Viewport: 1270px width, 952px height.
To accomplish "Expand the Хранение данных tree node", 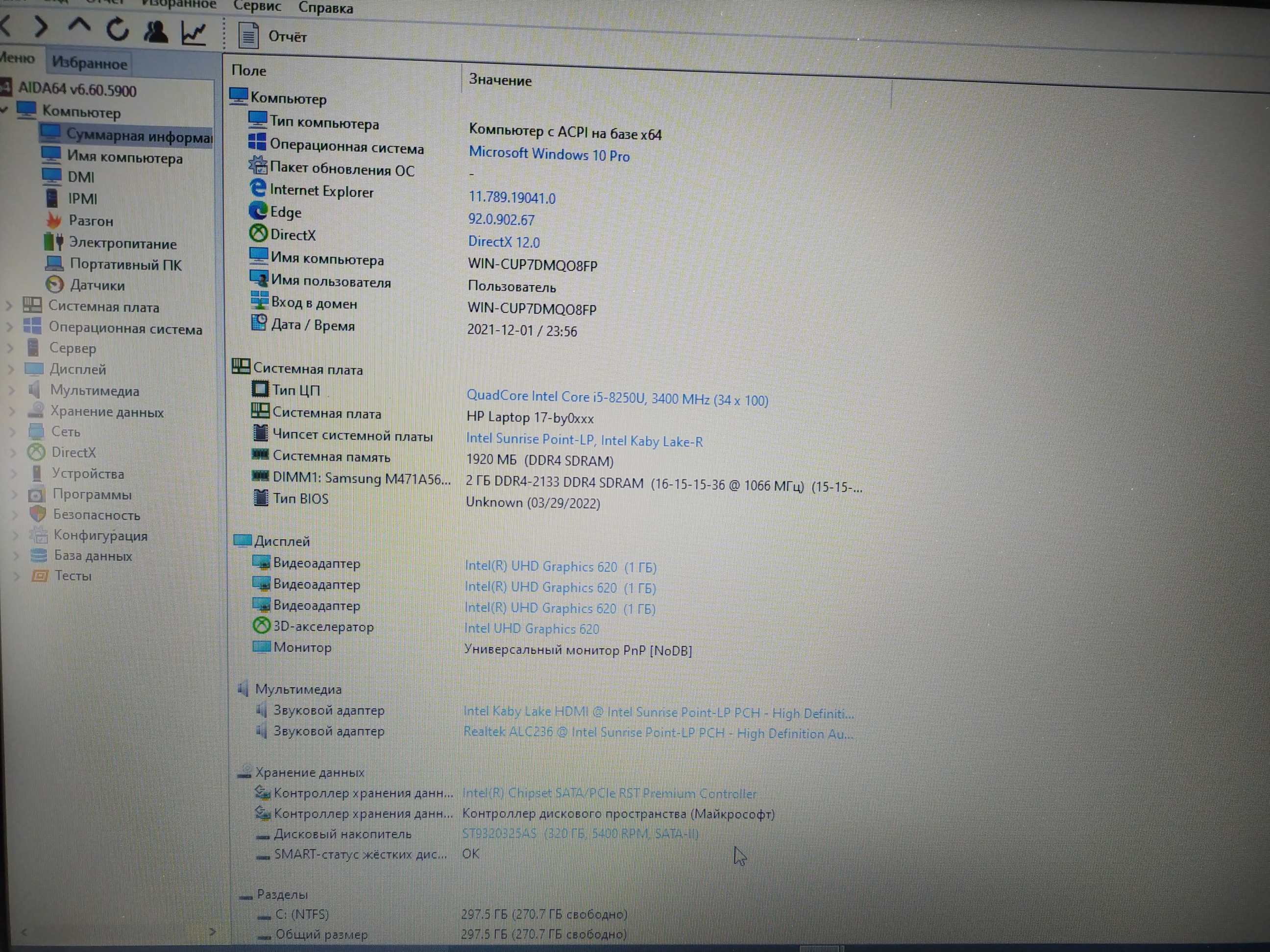I will pyautogui.click(x=12, y=411).
